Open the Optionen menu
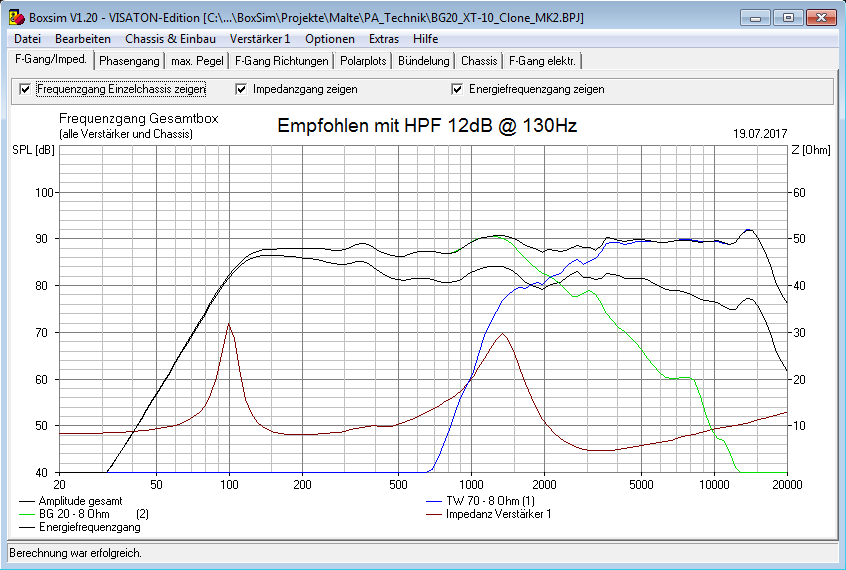Viewport: 846px width, 570px height. 330,39
